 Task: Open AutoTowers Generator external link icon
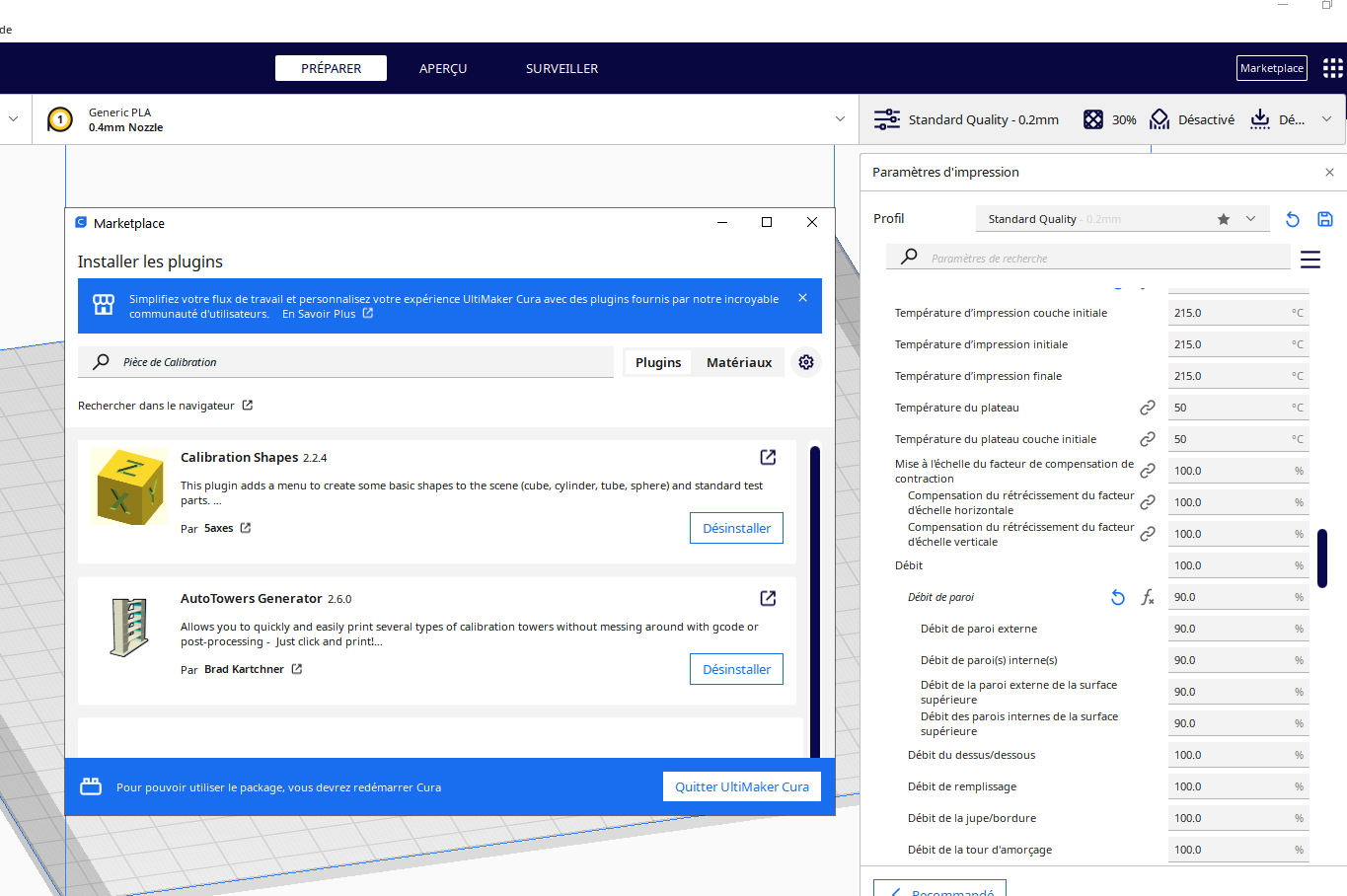point(768,598)
